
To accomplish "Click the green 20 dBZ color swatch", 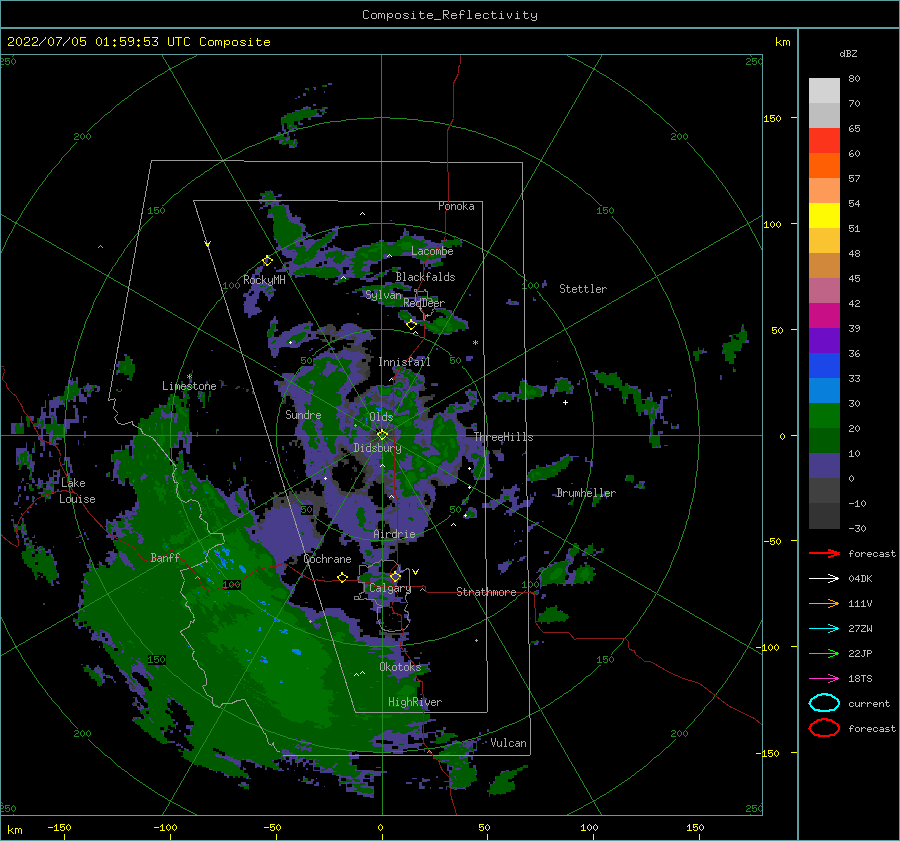I will tap(824, 415).
